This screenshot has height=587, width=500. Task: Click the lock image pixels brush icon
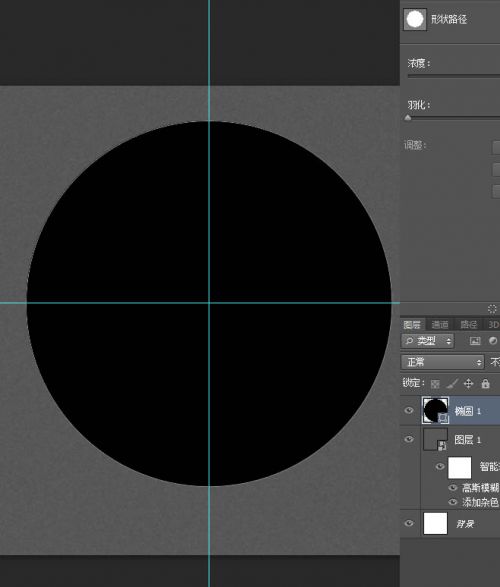tap(452, 384)
